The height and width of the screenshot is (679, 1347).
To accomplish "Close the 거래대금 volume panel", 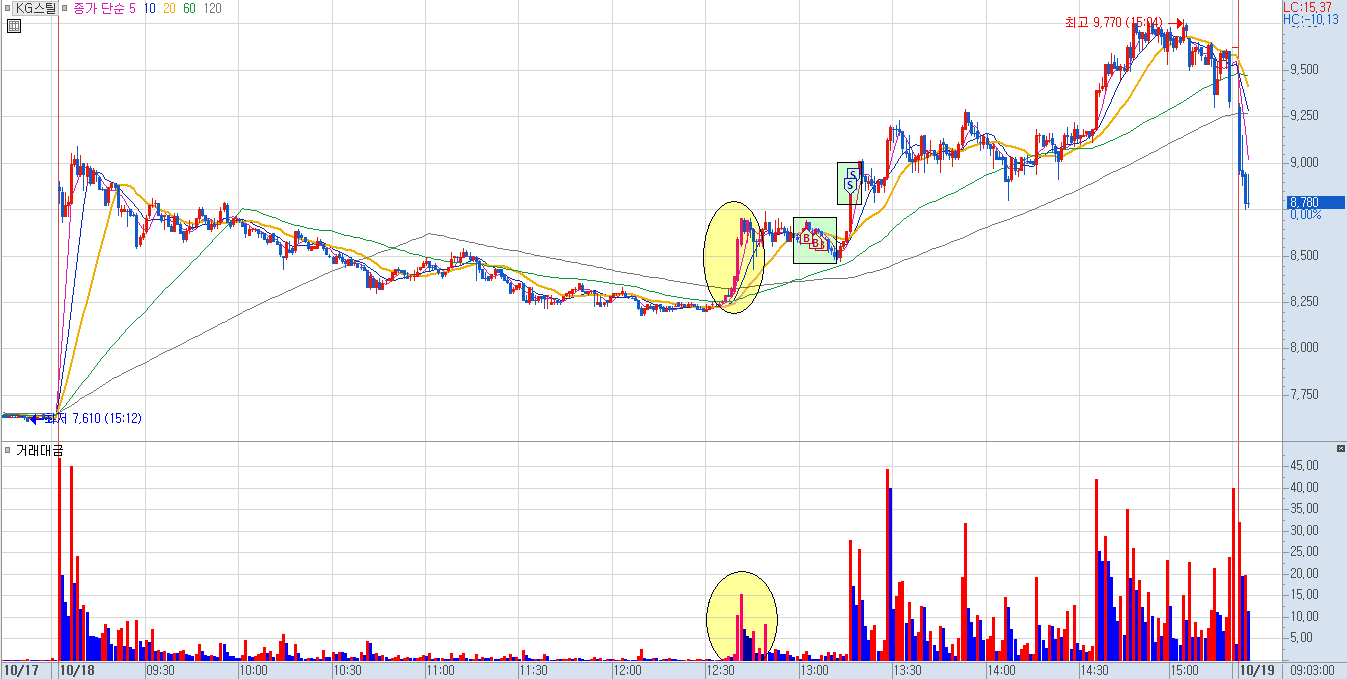I will pyautogui.click(x=1341, y=449).
